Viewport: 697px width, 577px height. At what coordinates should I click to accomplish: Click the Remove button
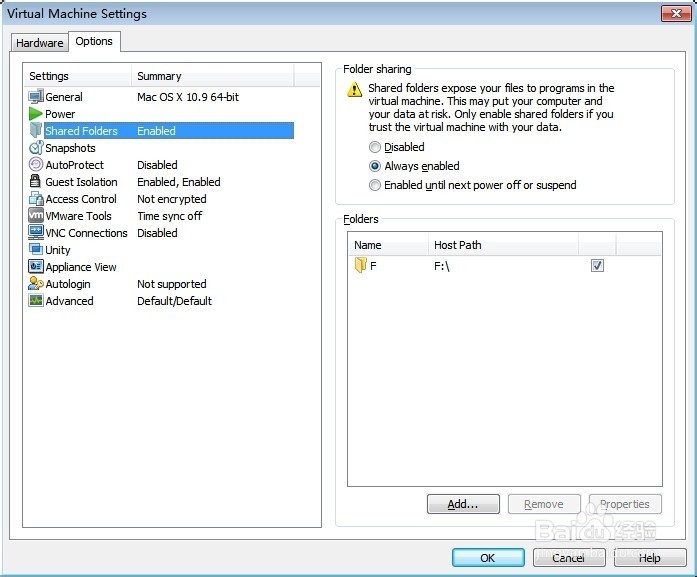[x=544, y=504]
